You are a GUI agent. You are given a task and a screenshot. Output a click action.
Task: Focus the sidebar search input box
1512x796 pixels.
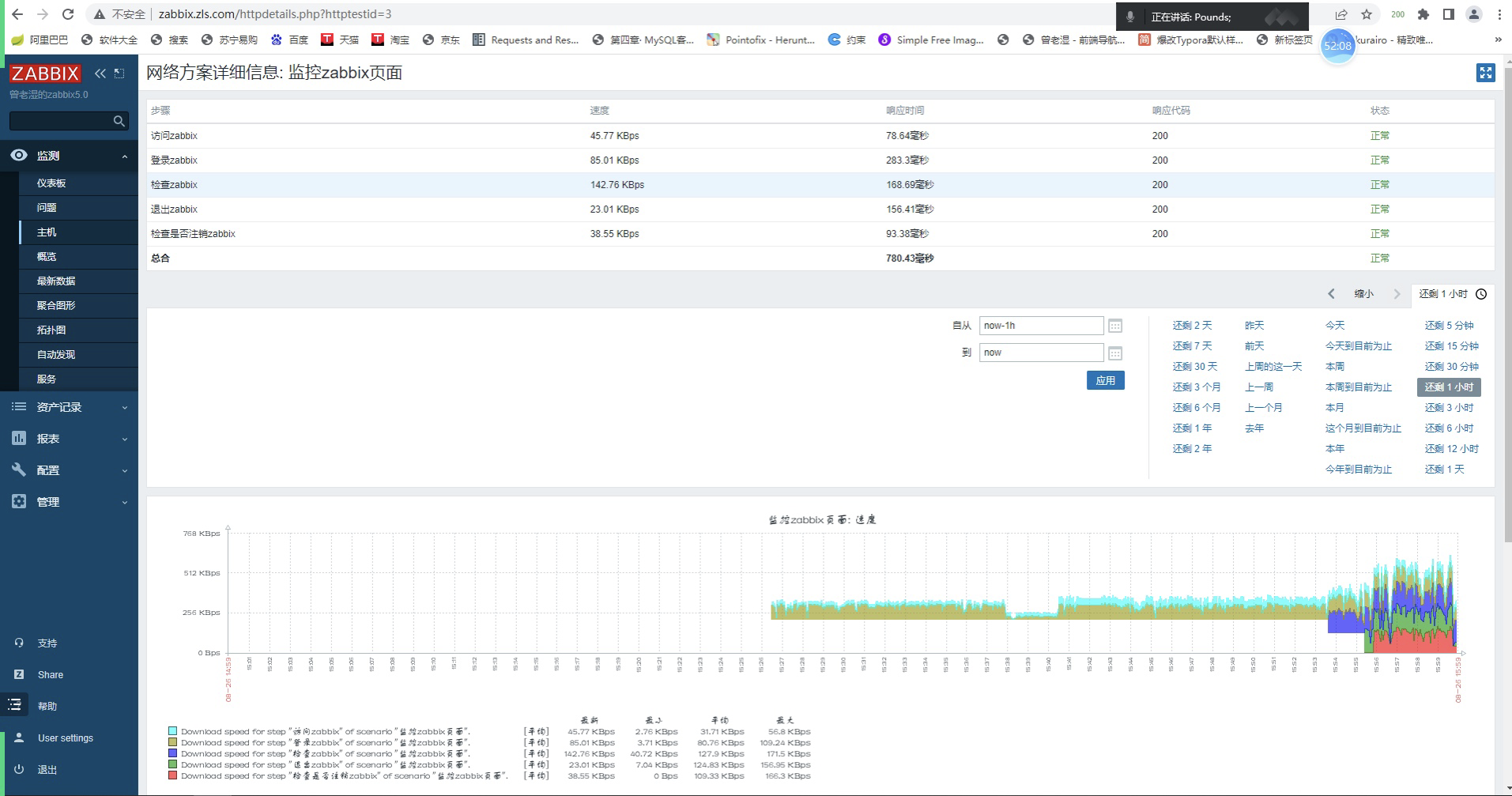point(60,121)
